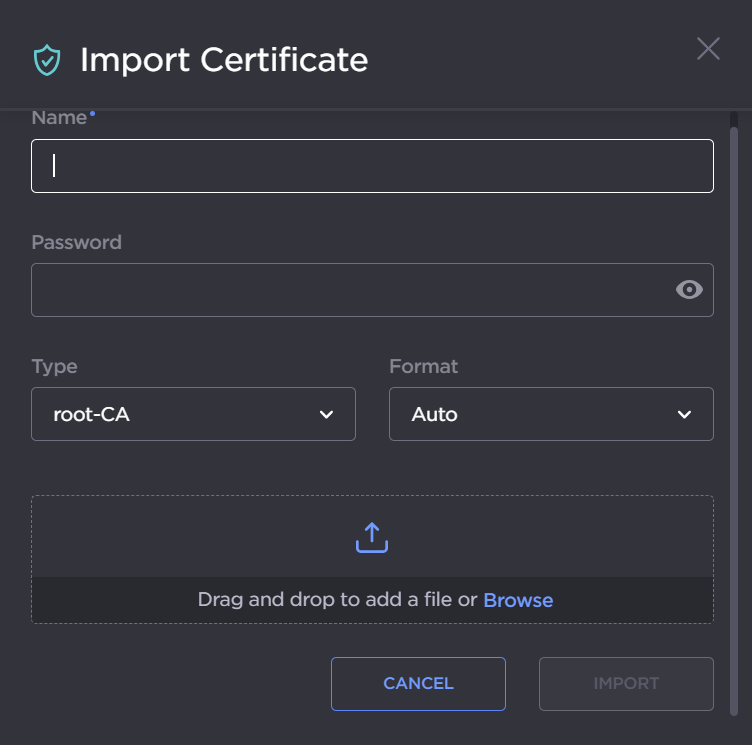Open the file picker via Browse link
752x745 pixels.
518,600
